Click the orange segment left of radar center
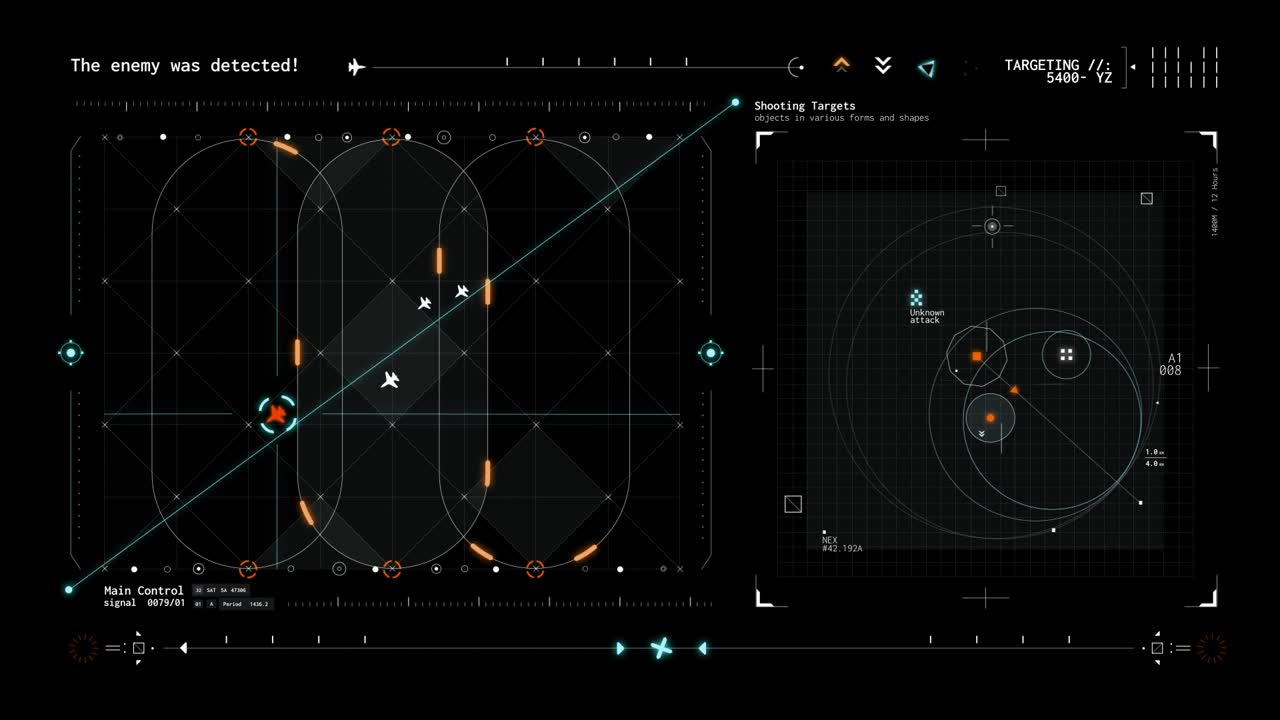The width and height of the screenshot is (1280, 720). (x=297, y=352)
